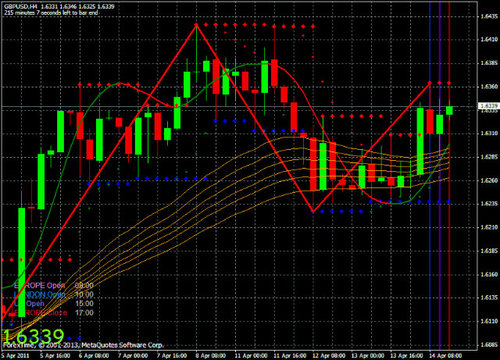Click the GBPUSD,H4 chart title text
This screenshot has height=360, width=500.
(20, 6)
